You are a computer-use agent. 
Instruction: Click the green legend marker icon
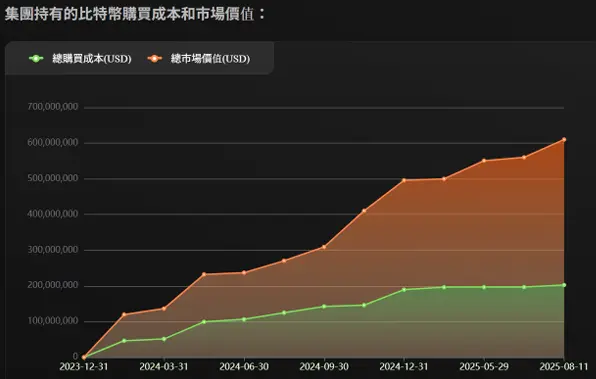point(36,59)
